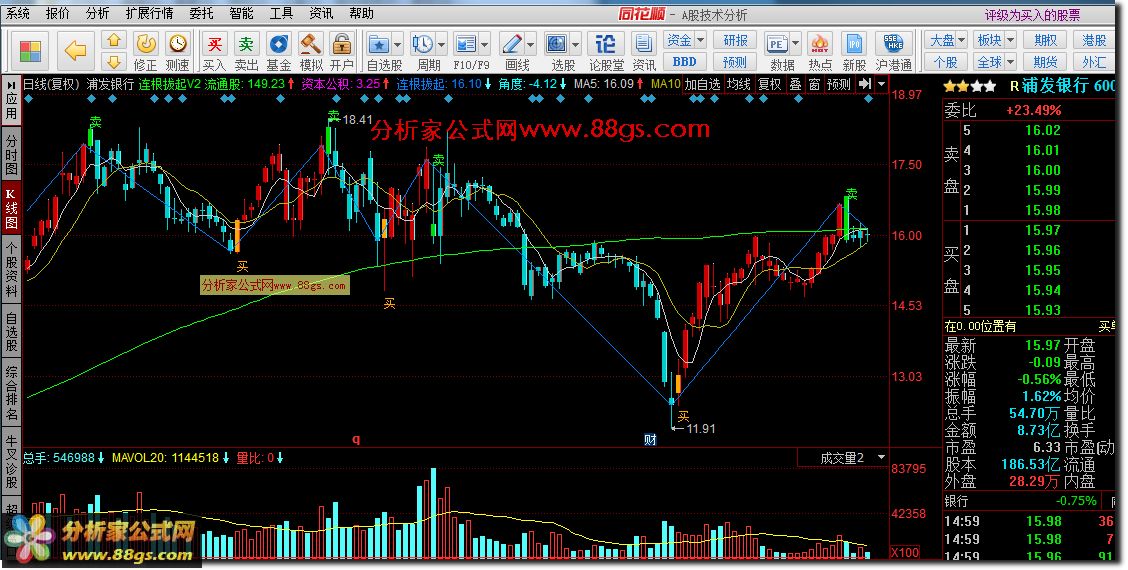Image resolution: width=1128 pixels, height=570 pixels.
Task: Open the 资讯 news document icon
Action: tap(643, 45)
